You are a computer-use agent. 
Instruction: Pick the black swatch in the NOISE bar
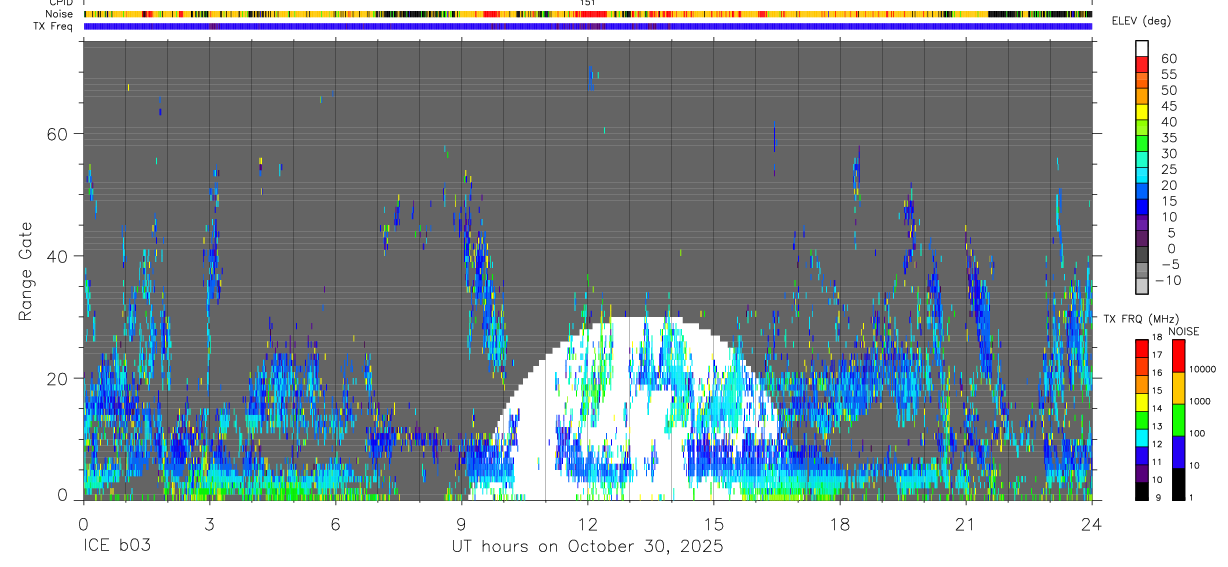[x=1179, y=484]
